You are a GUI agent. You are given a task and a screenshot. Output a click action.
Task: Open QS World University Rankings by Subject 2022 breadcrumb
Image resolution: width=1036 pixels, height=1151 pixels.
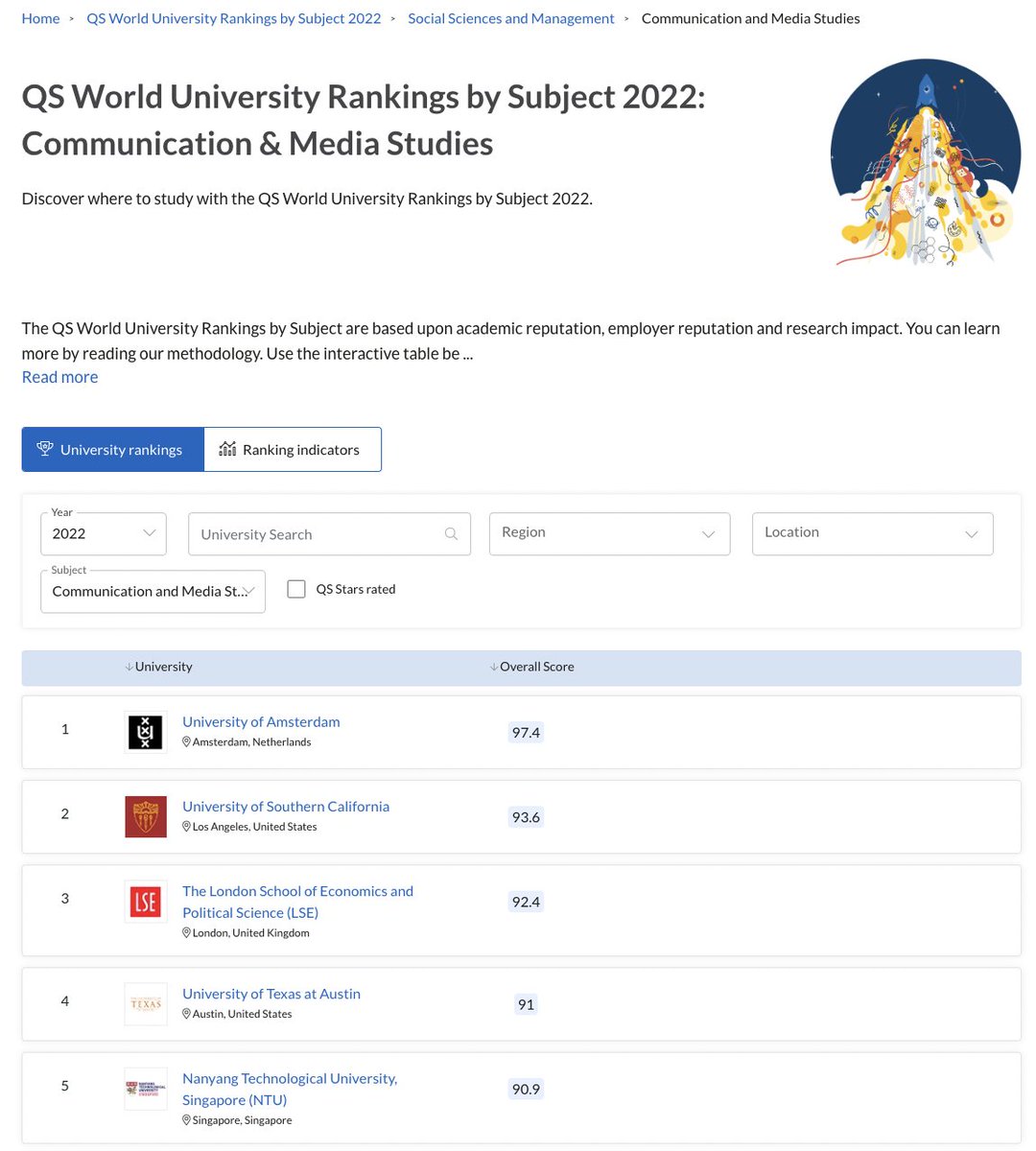[x=234, y=18]
